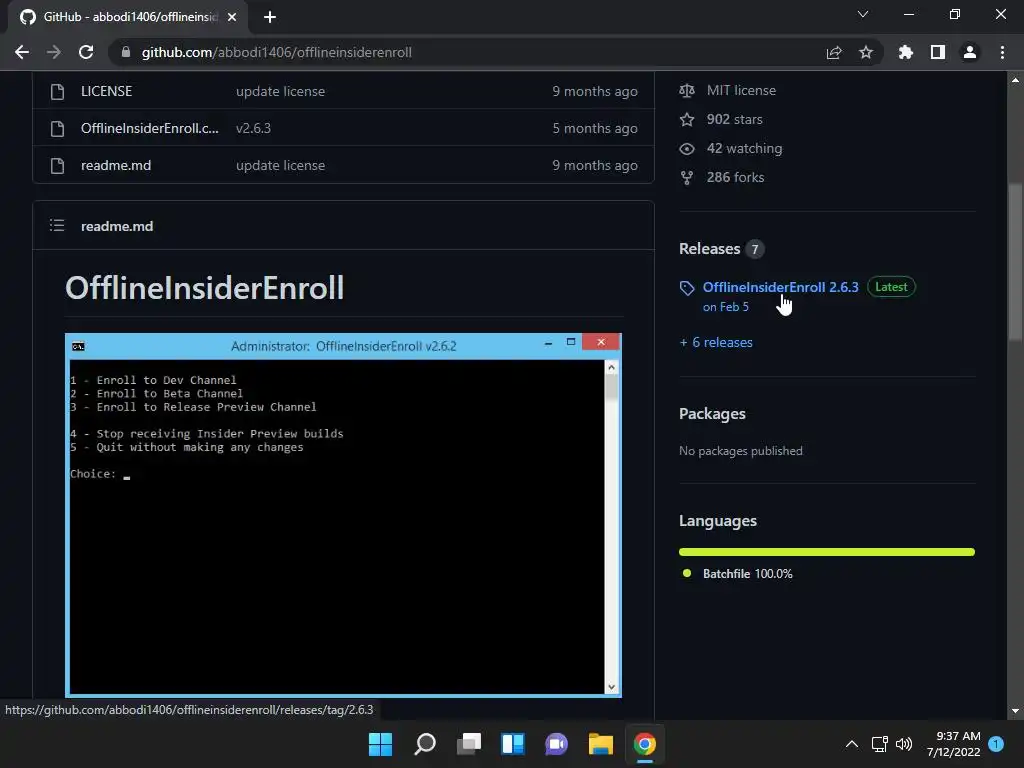
Task: Open the MIT license link
Action: [741, 91]
